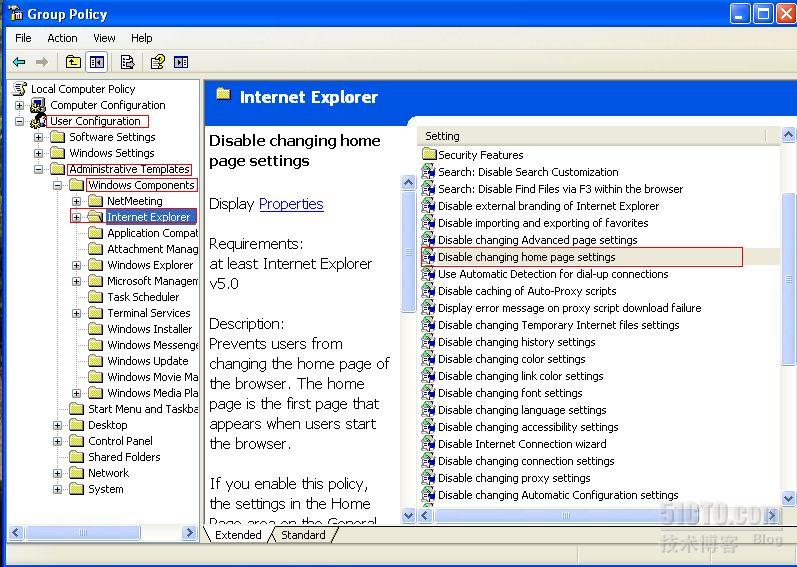Viewport: 797px width, 567px height.
Task: Click the policy icon beside Disable changing font settings
Action: click(x=428, y=393)
